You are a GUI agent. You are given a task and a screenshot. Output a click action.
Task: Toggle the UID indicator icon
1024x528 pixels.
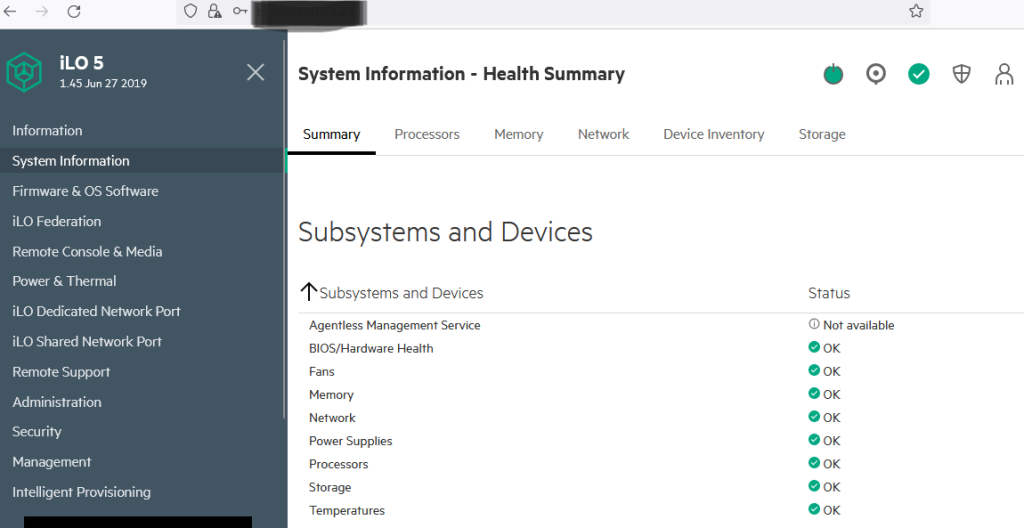[x=876, y=74]
